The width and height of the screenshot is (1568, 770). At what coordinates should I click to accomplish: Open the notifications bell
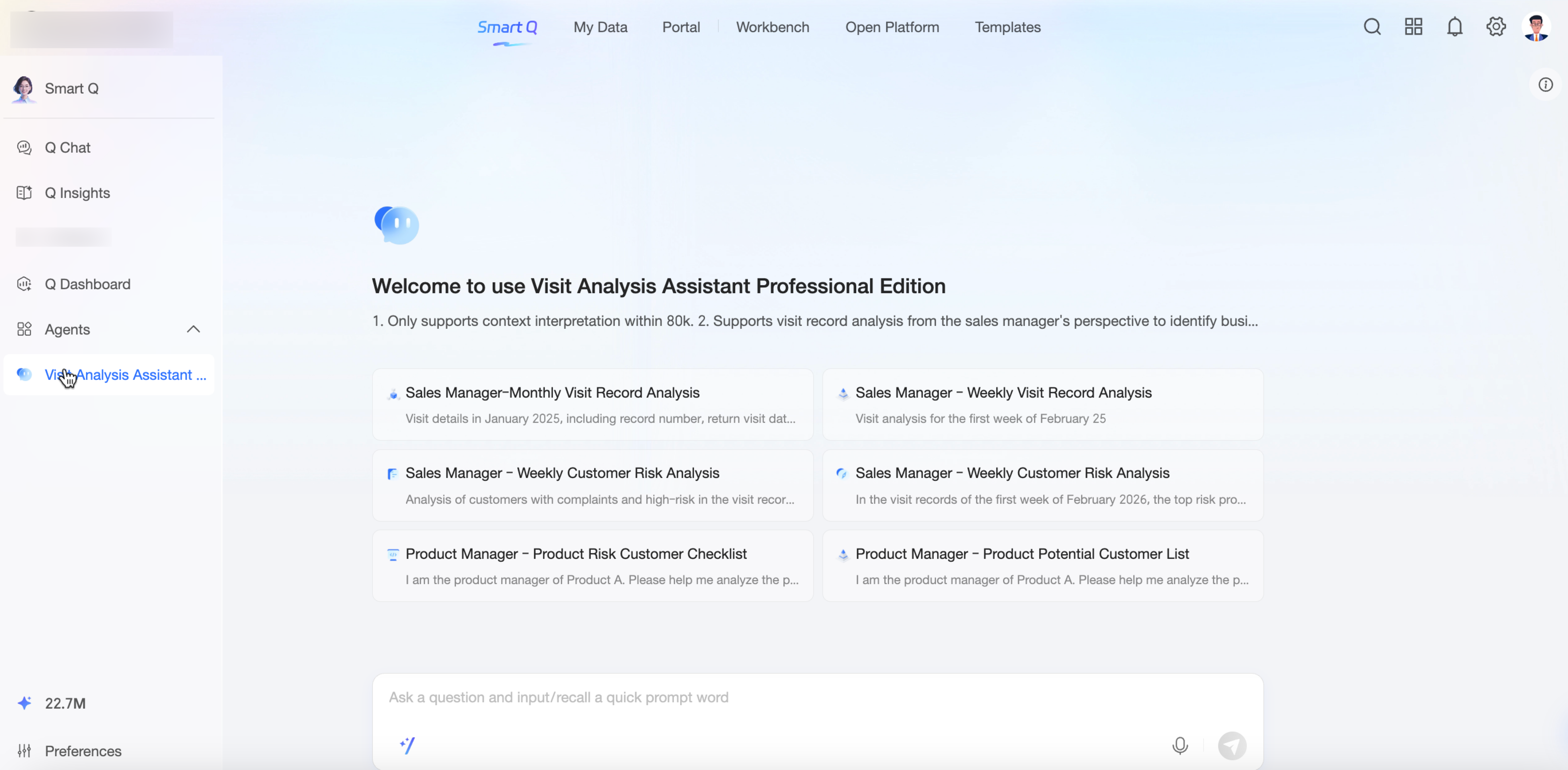[x=1455, y=27]
